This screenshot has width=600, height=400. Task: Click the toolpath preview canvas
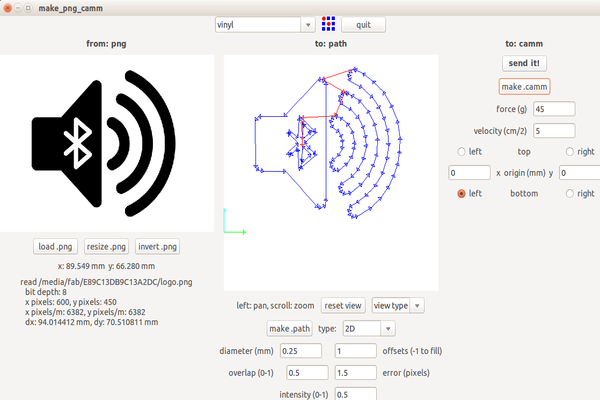point(331,173)
